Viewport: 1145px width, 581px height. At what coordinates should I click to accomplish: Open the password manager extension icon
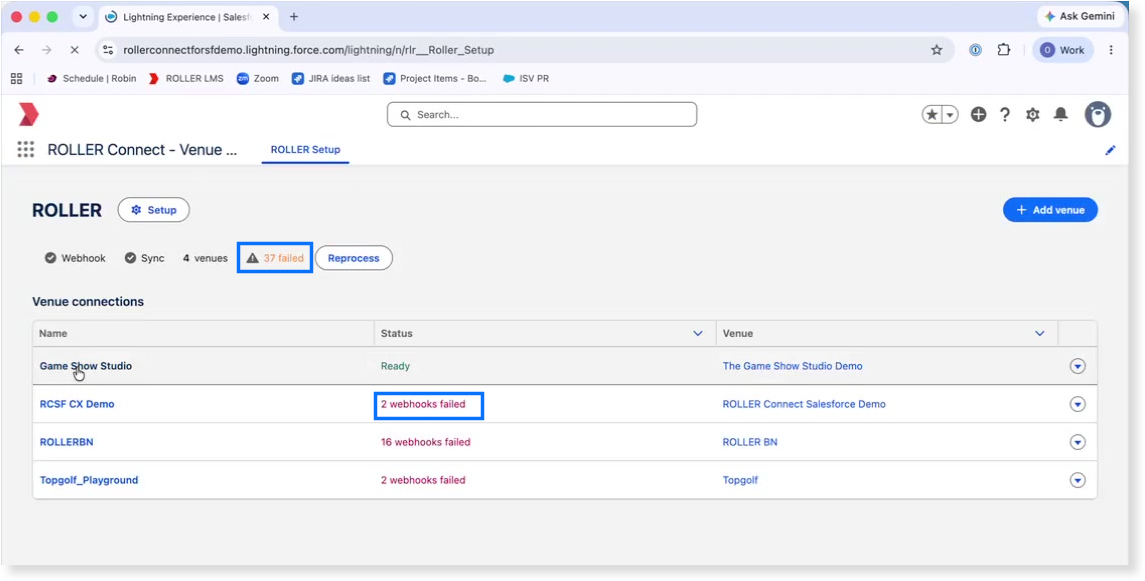coord(975,50)
